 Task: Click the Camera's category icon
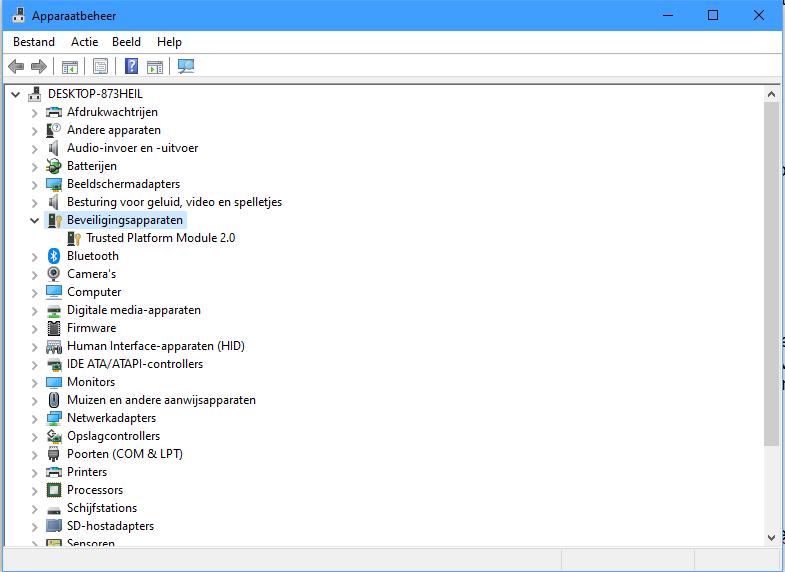[54, 274]
